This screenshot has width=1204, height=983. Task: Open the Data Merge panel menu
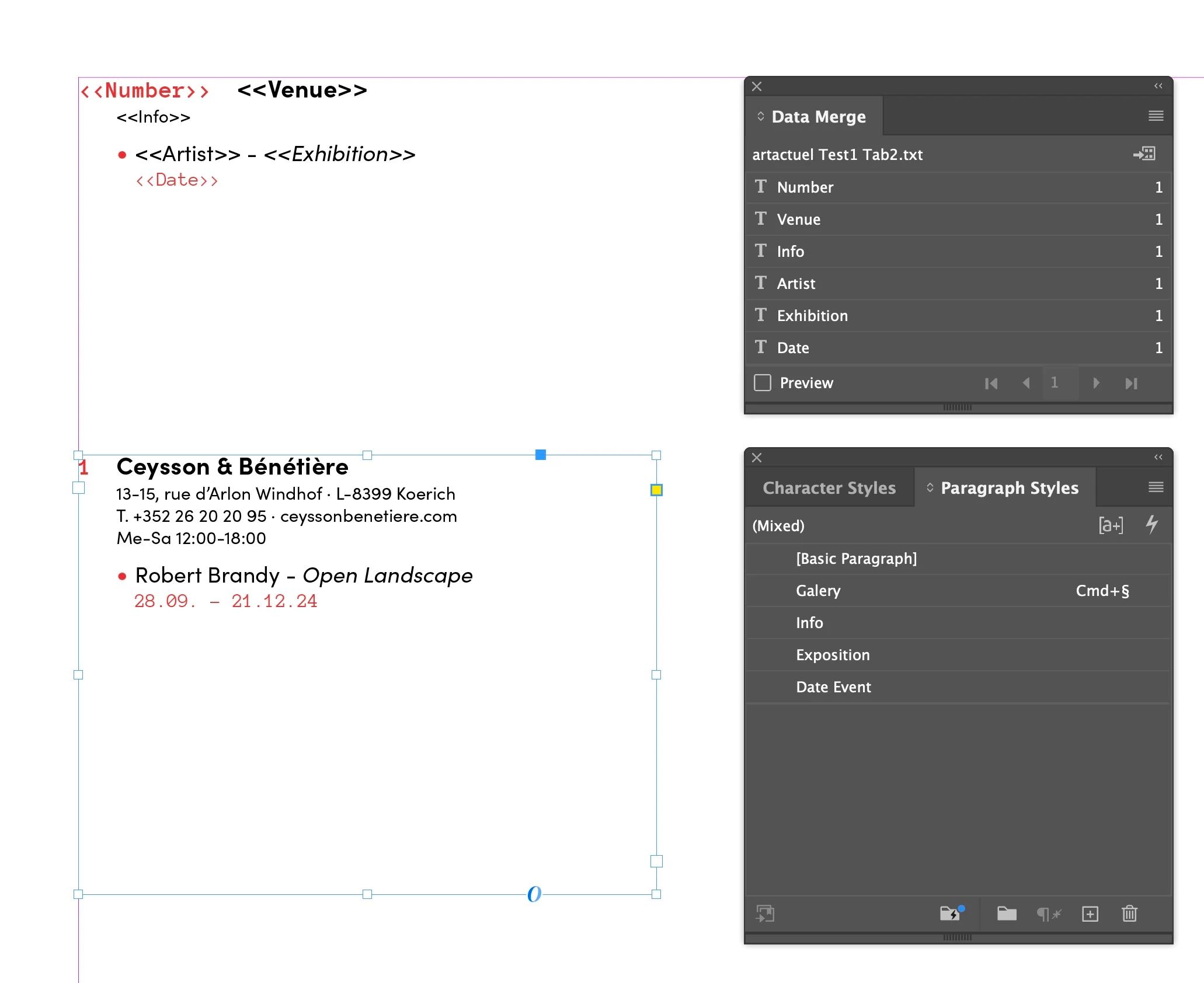(x=1156, y=116)
